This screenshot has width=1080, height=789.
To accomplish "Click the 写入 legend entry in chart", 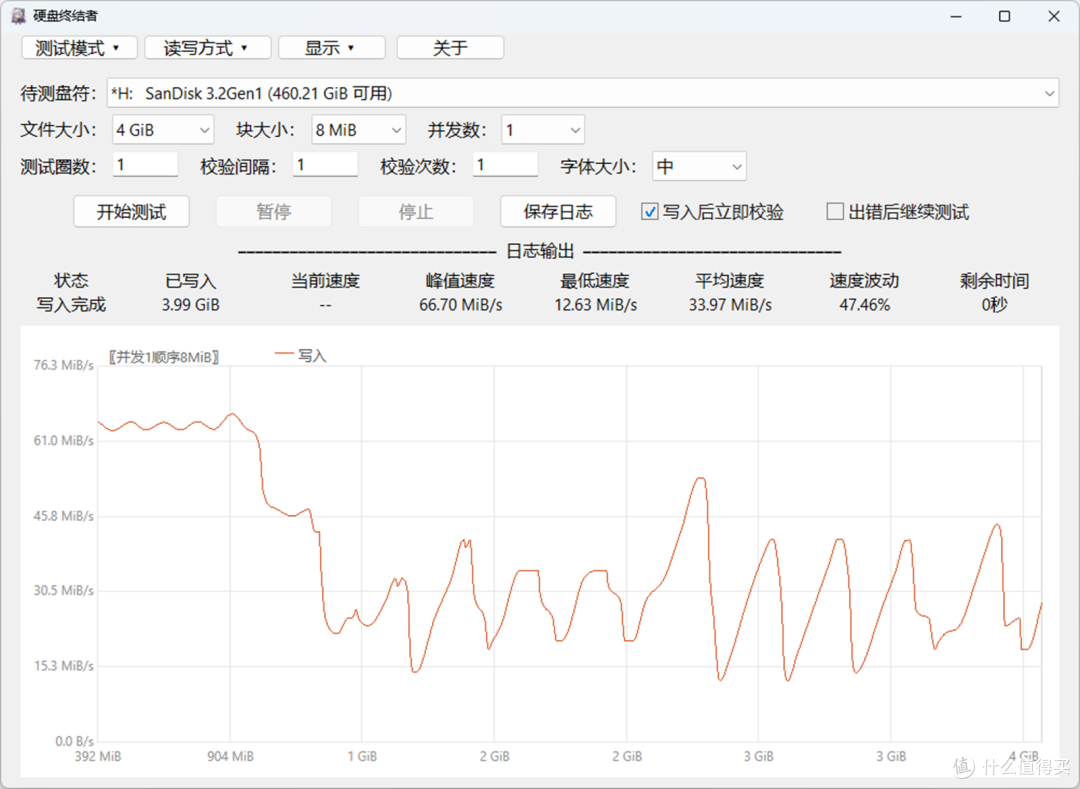I will pyautogui.click(x=301, y=355).
